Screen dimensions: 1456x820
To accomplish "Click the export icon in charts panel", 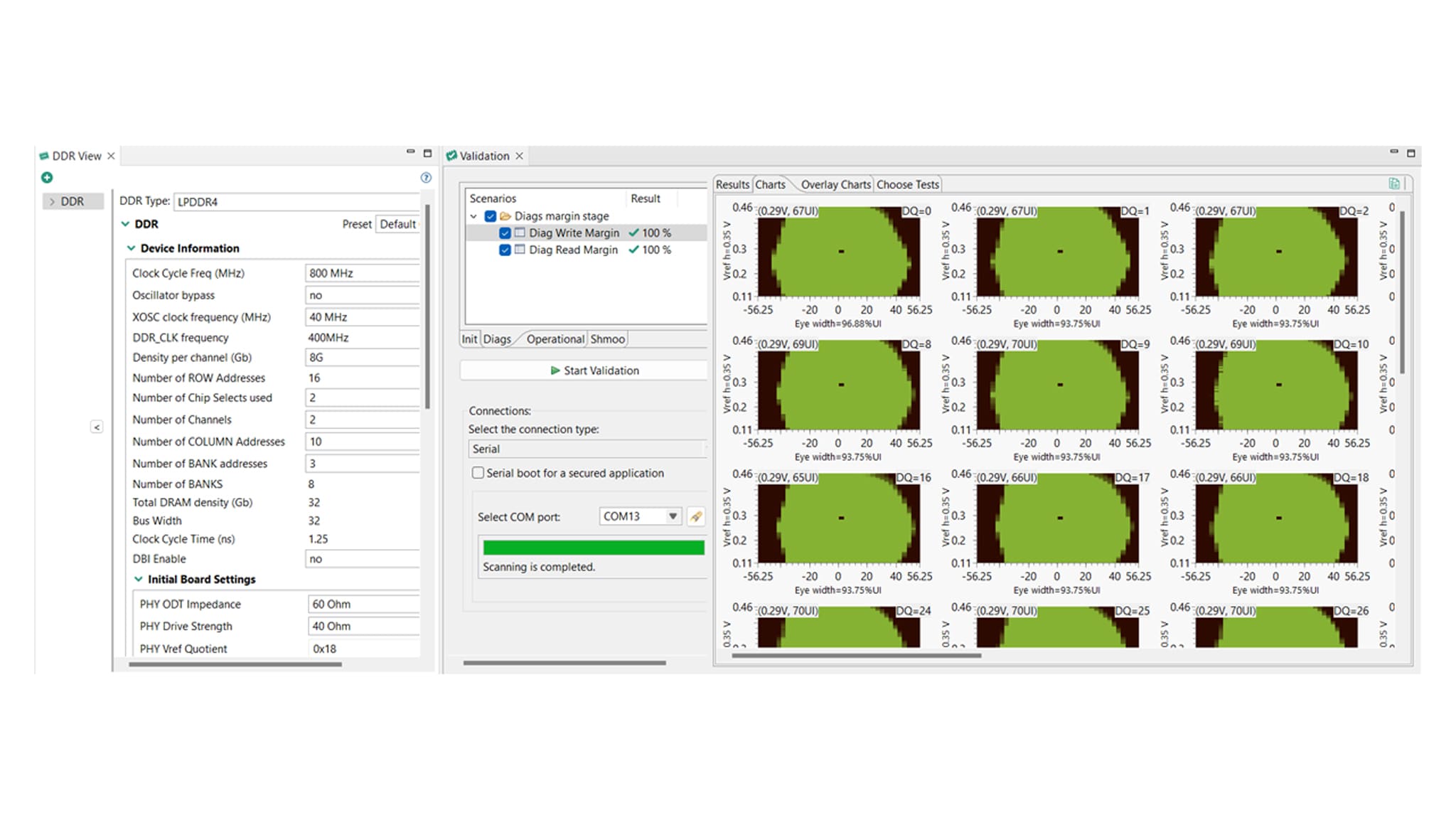I will 1394,184.
